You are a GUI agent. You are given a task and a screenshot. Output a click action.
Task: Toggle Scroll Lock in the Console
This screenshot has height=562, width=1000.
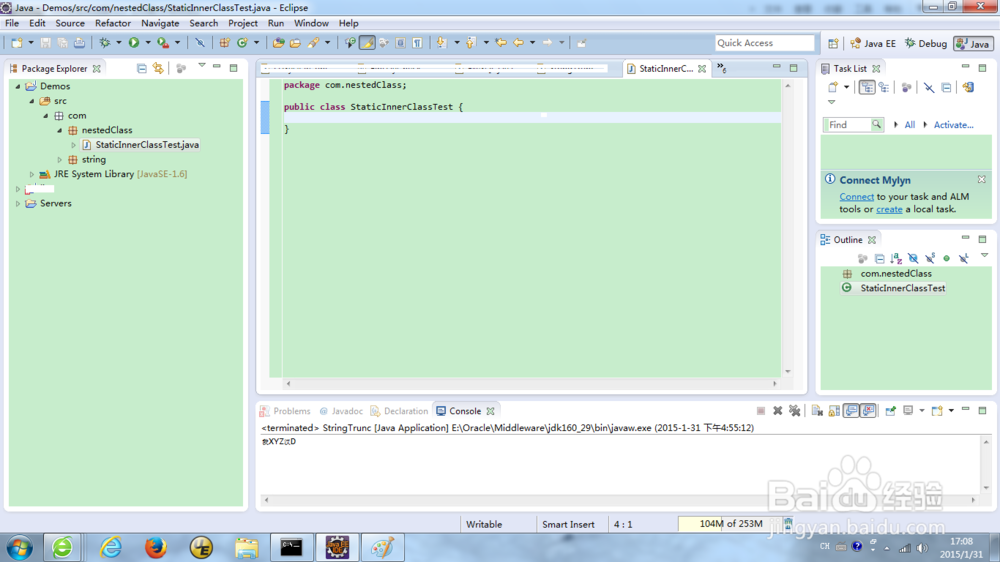point(834,411)
